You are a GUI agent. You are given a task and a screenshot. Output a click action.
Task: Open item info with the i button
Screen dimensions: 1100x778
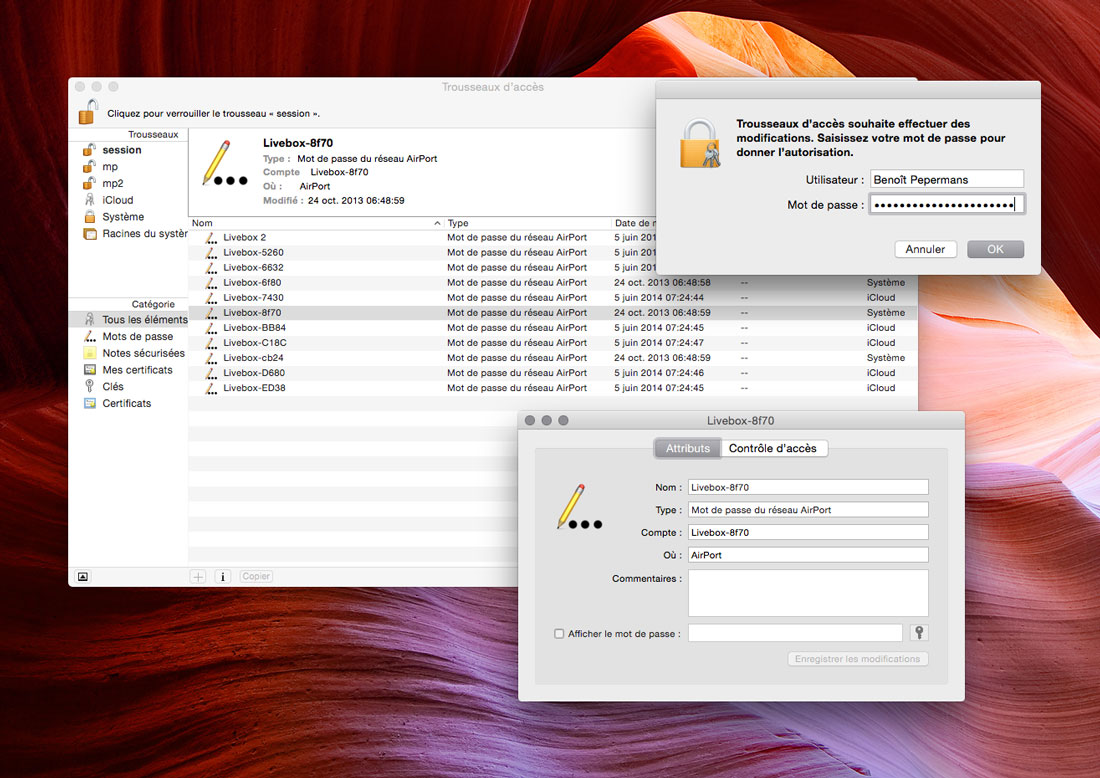pyautogui.click(x=222, y=577)
